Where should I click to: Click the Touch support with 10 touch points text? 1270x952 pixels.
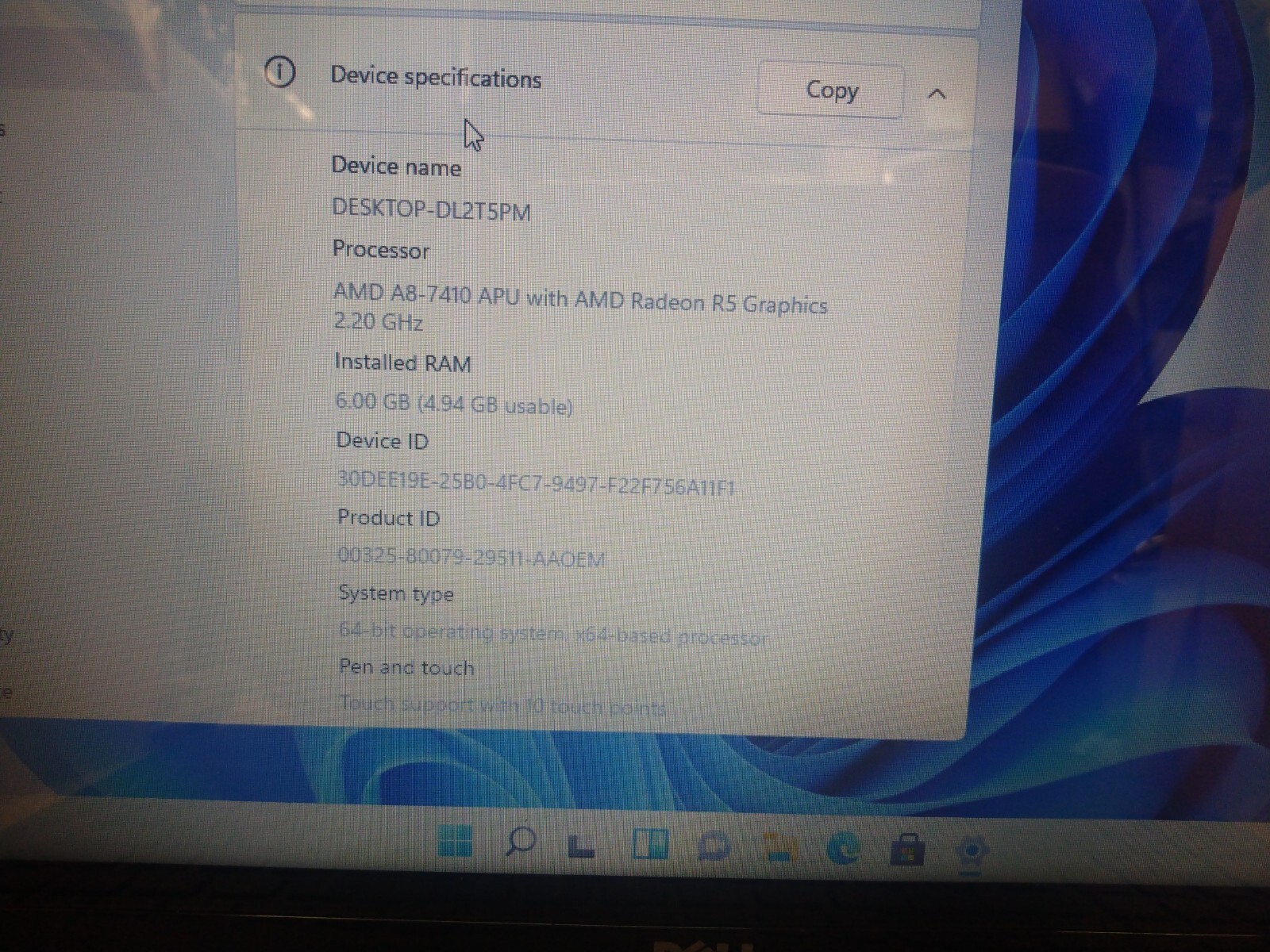[502, 704]
